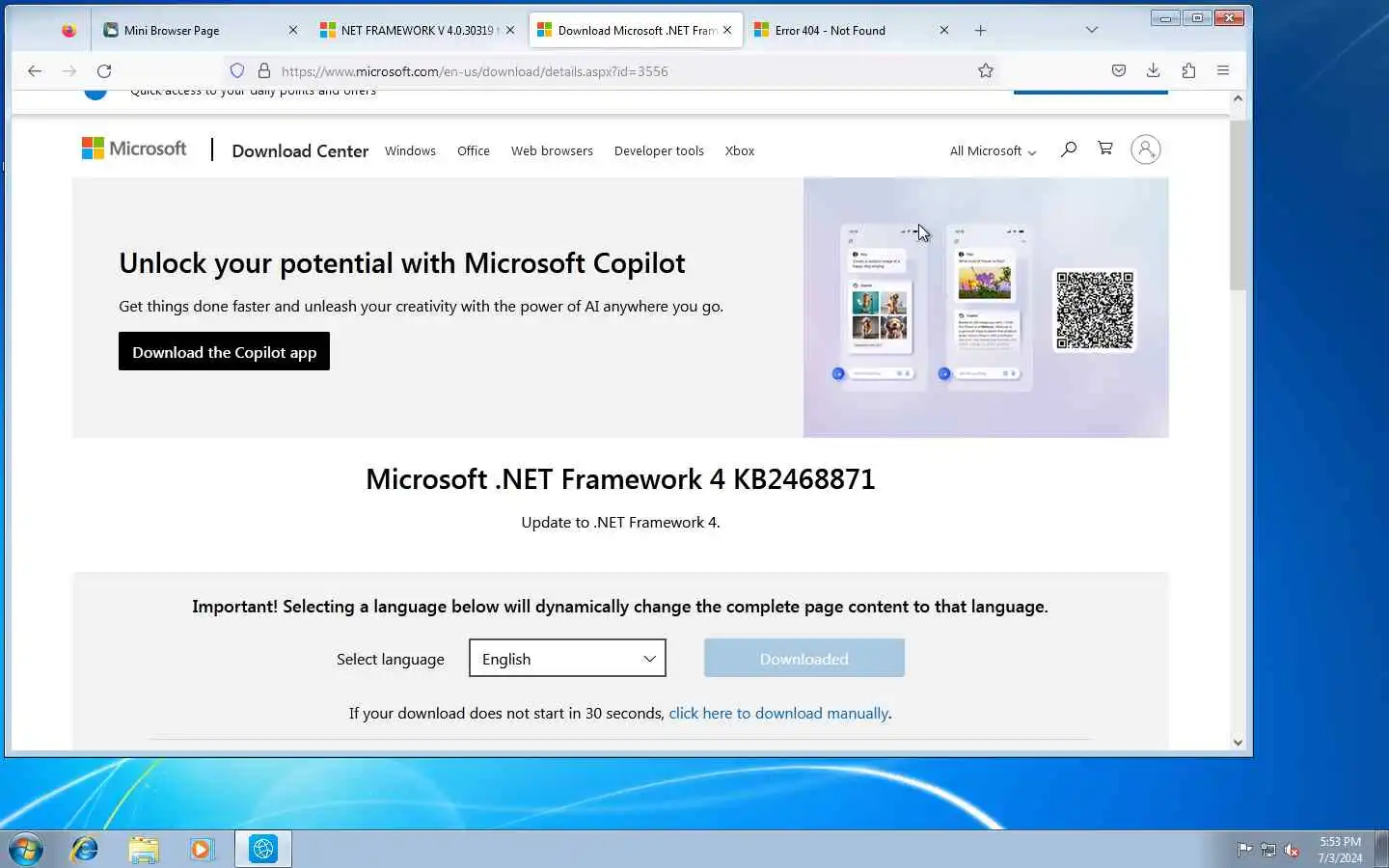Click the Update to .NET Framework 4 text
This screenshot has height=868, width=1389.
pyautogui.click(x=620, y=522)
